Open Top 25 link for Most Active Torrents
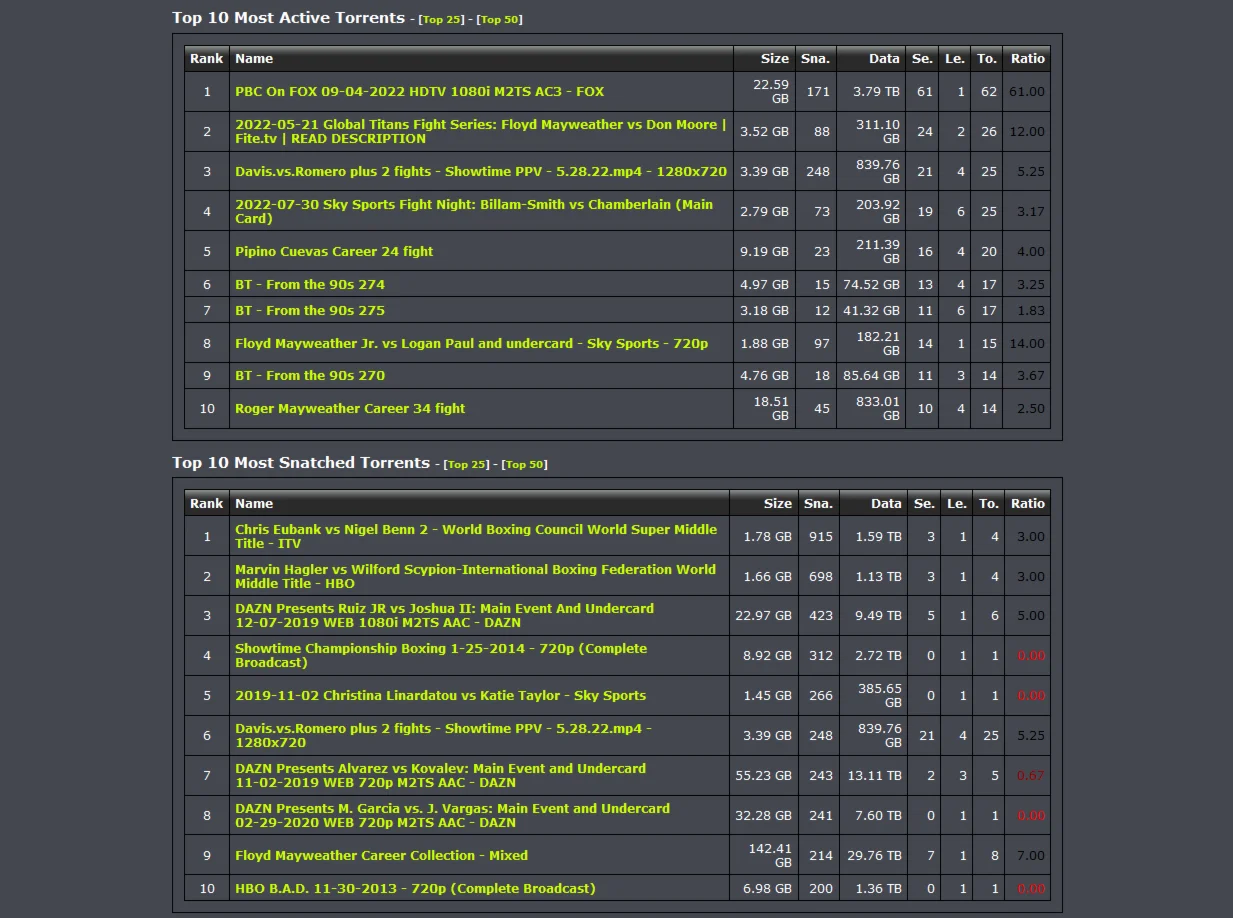1233x918 pixels. point(442,20)
